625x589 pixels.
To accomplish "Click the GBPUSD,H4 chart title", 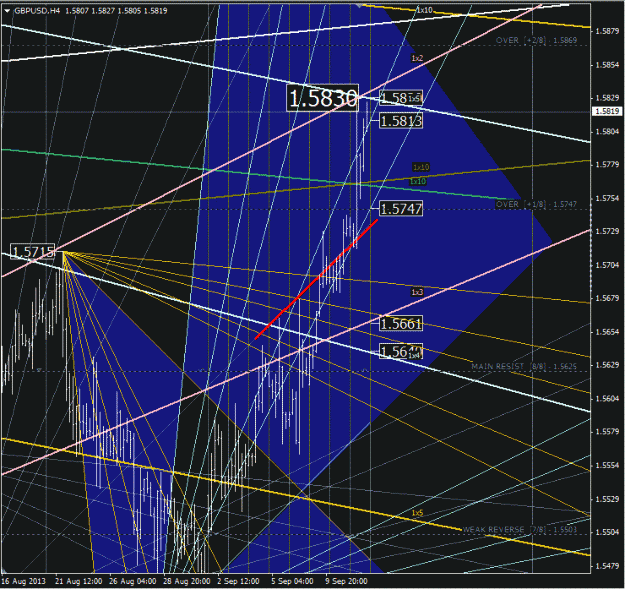I will [x=37, y=11].
